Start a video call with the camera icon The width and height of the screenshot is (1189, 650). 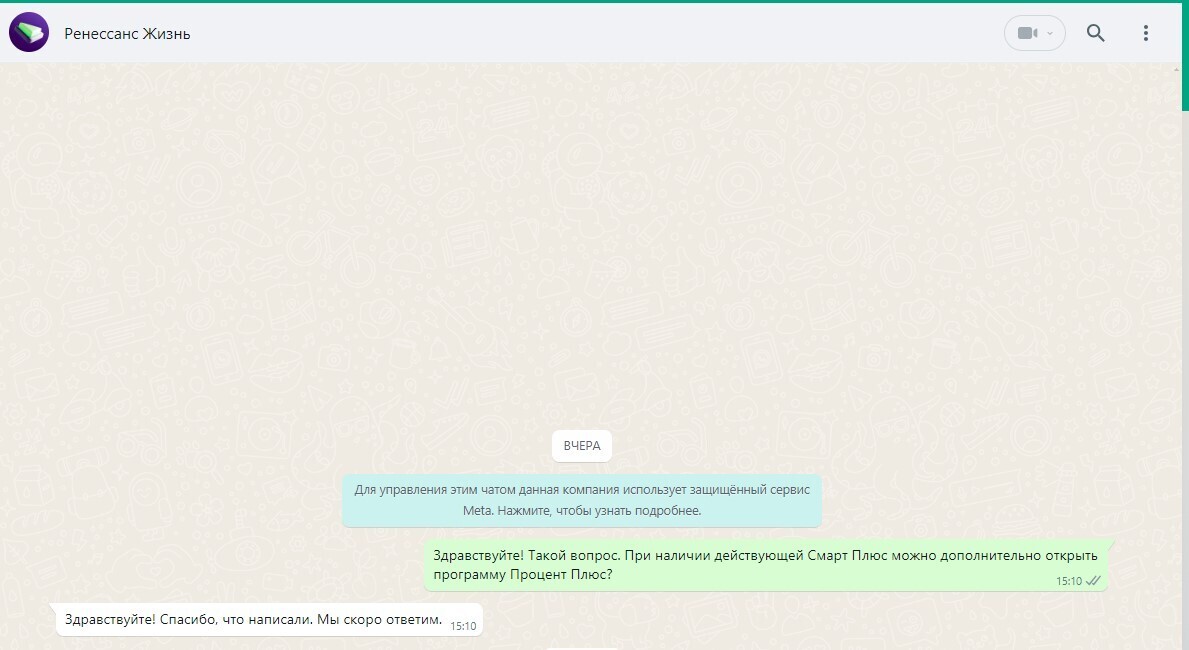tap(1026, 33)
